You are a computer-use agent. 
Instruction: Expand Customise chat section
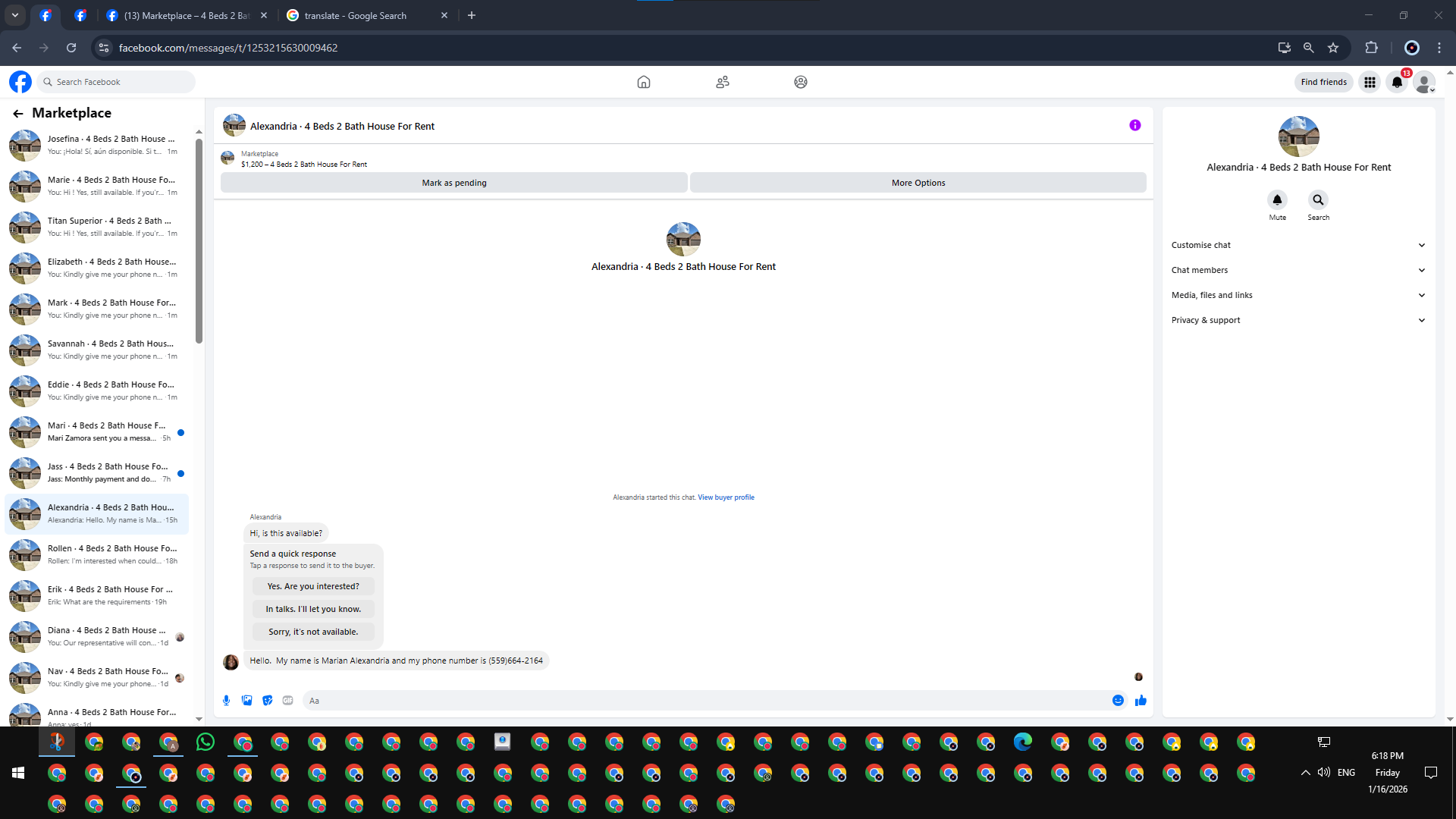point(1298,245)
